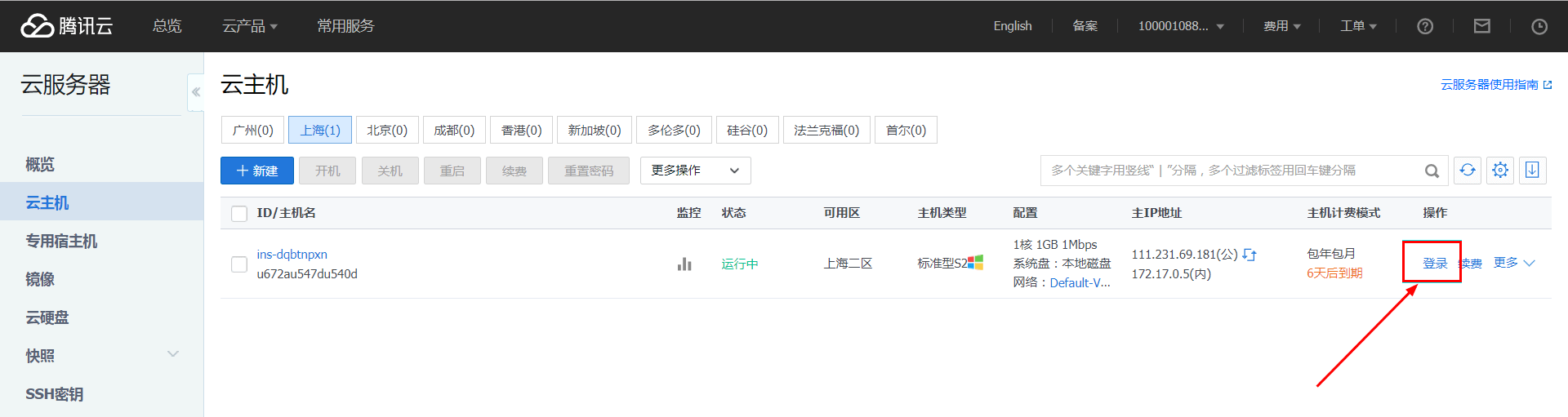Switch language to English
The height and width of the screenshot is (417, 1568).
(1013, 26)
